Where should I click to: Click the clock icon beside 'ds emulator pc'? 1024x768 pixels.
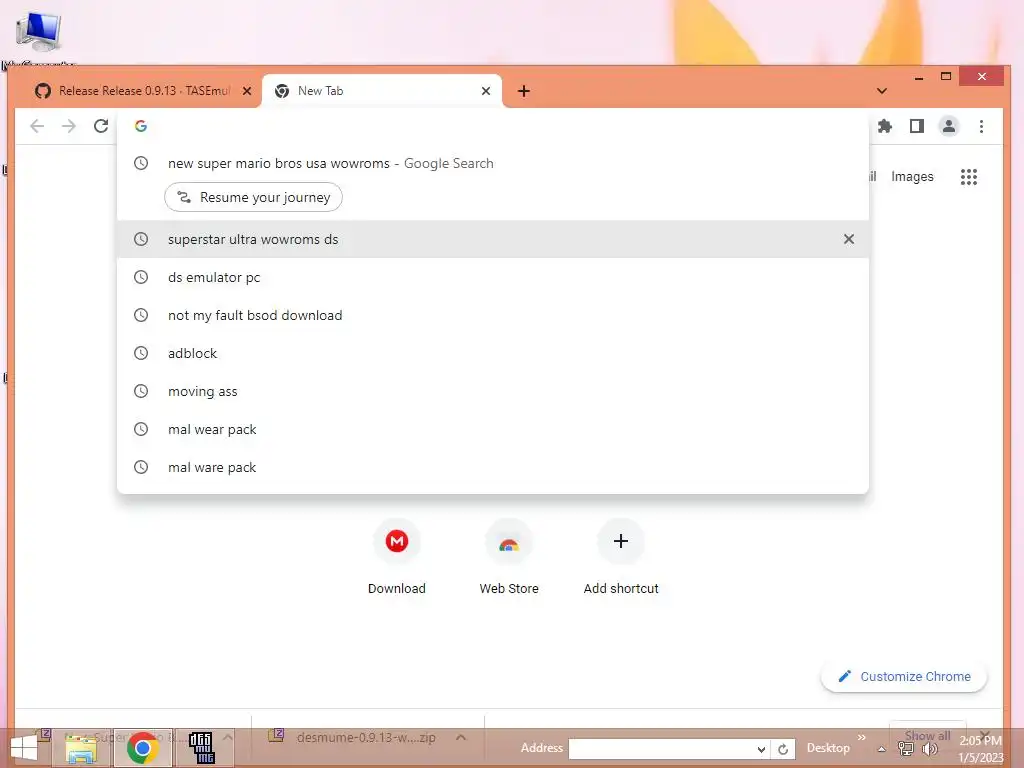click(141, 277)
